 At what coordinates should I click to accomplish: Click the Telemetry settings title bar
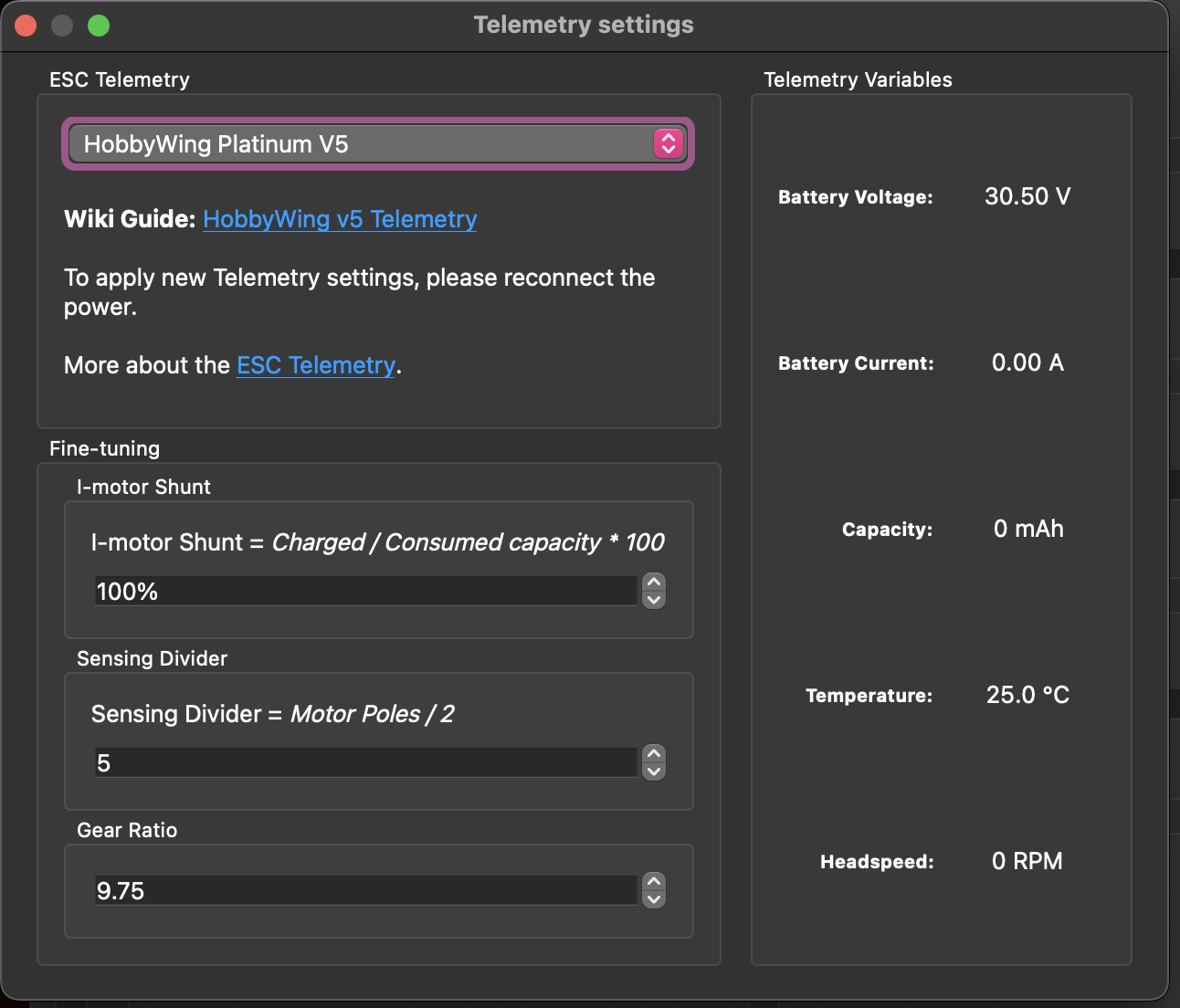click(x=584, y=26)
